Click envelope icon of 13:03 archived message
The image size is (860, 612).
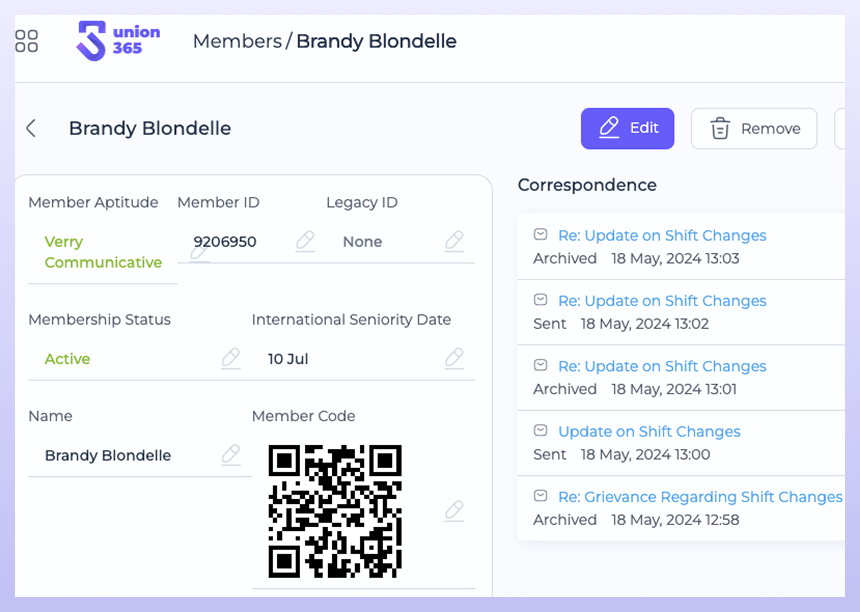(540, 235)
